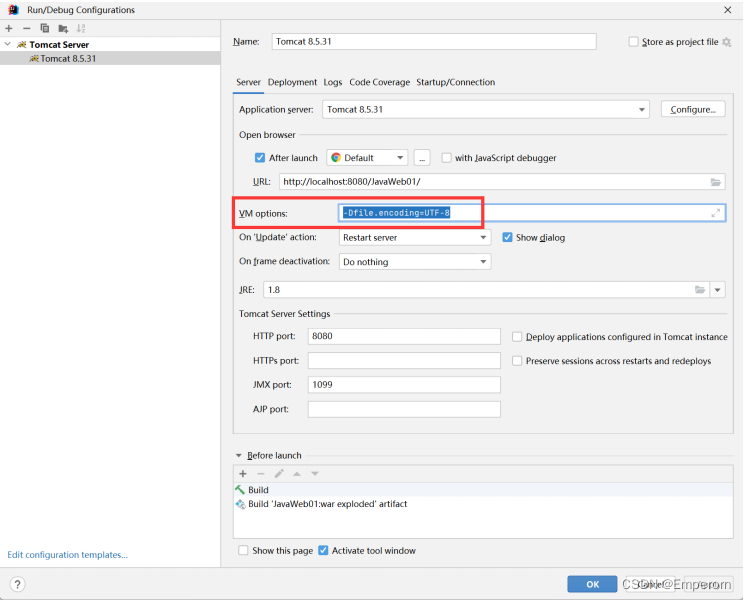Screen dimensions: 746x601
Task: Browse for URL with folder icon
Action: (716, 182)
